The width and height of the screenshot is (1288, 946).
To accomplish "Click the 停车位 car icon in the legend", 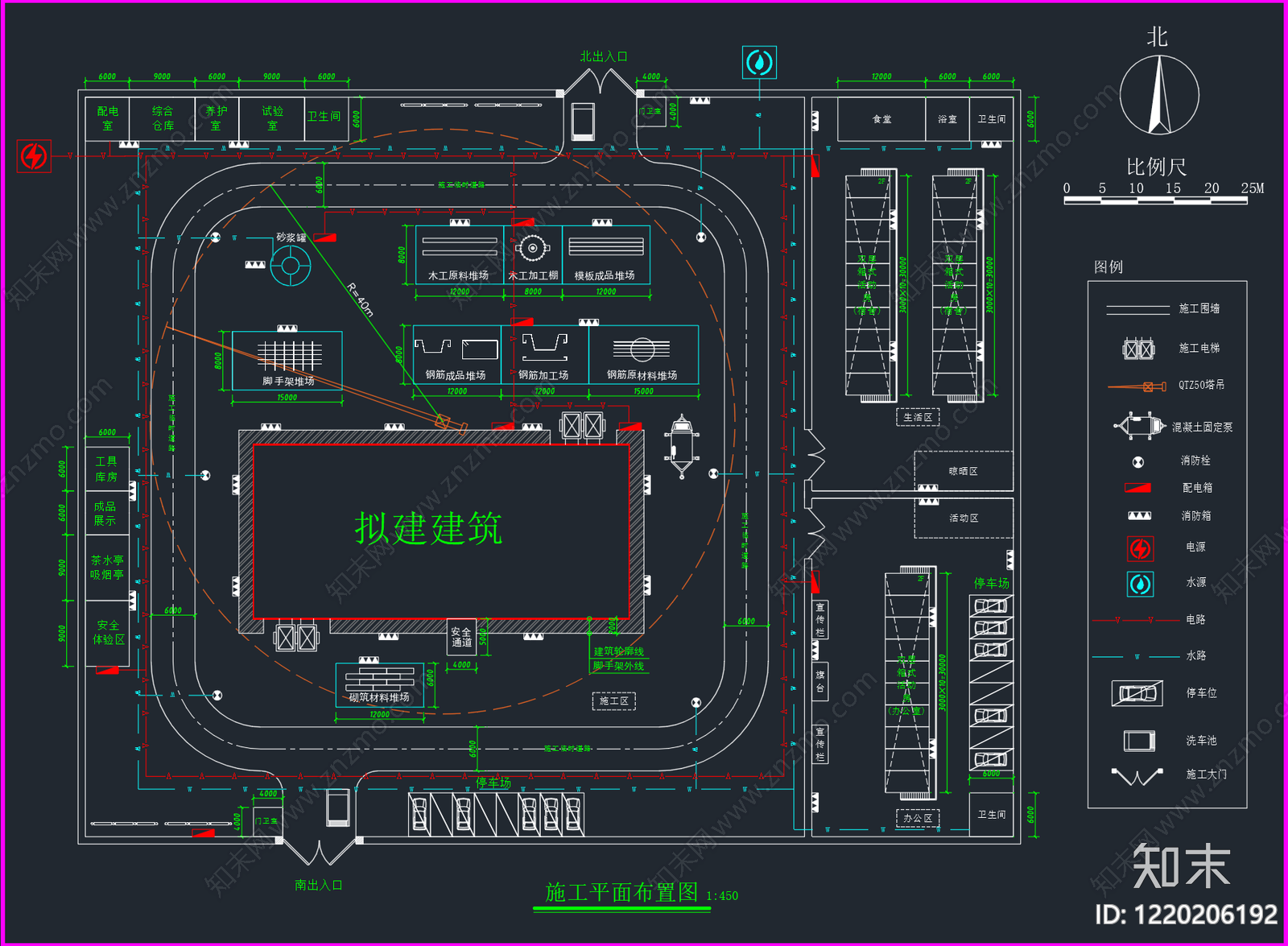I will (1137, 693).
